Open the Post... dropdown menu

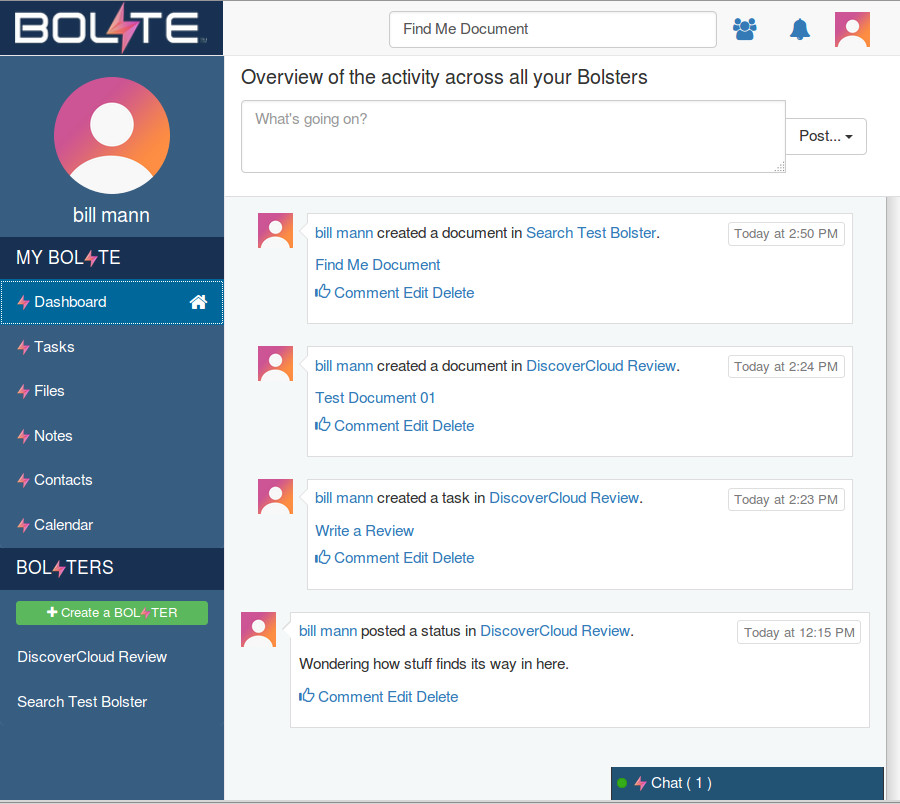point(826,136)
